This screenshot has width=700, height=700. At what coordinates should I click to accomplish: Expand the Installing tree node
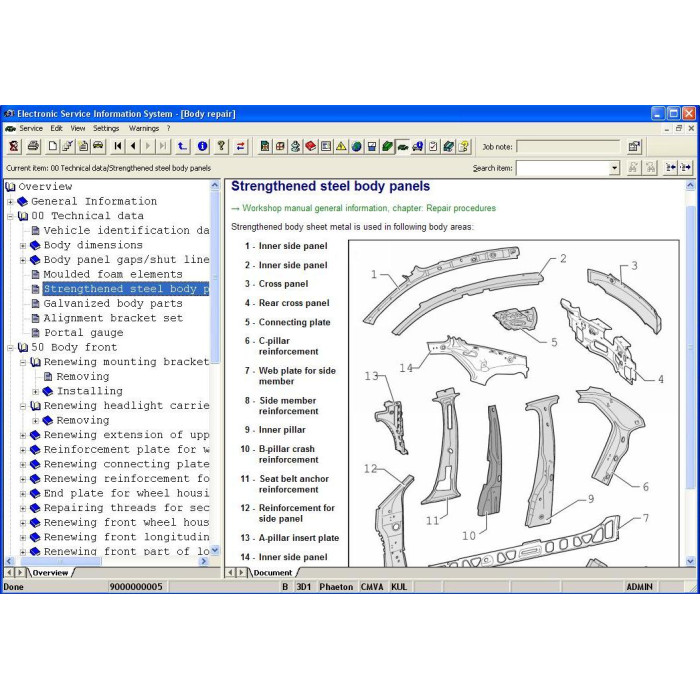pyautogui.click(x=35, y=392)
